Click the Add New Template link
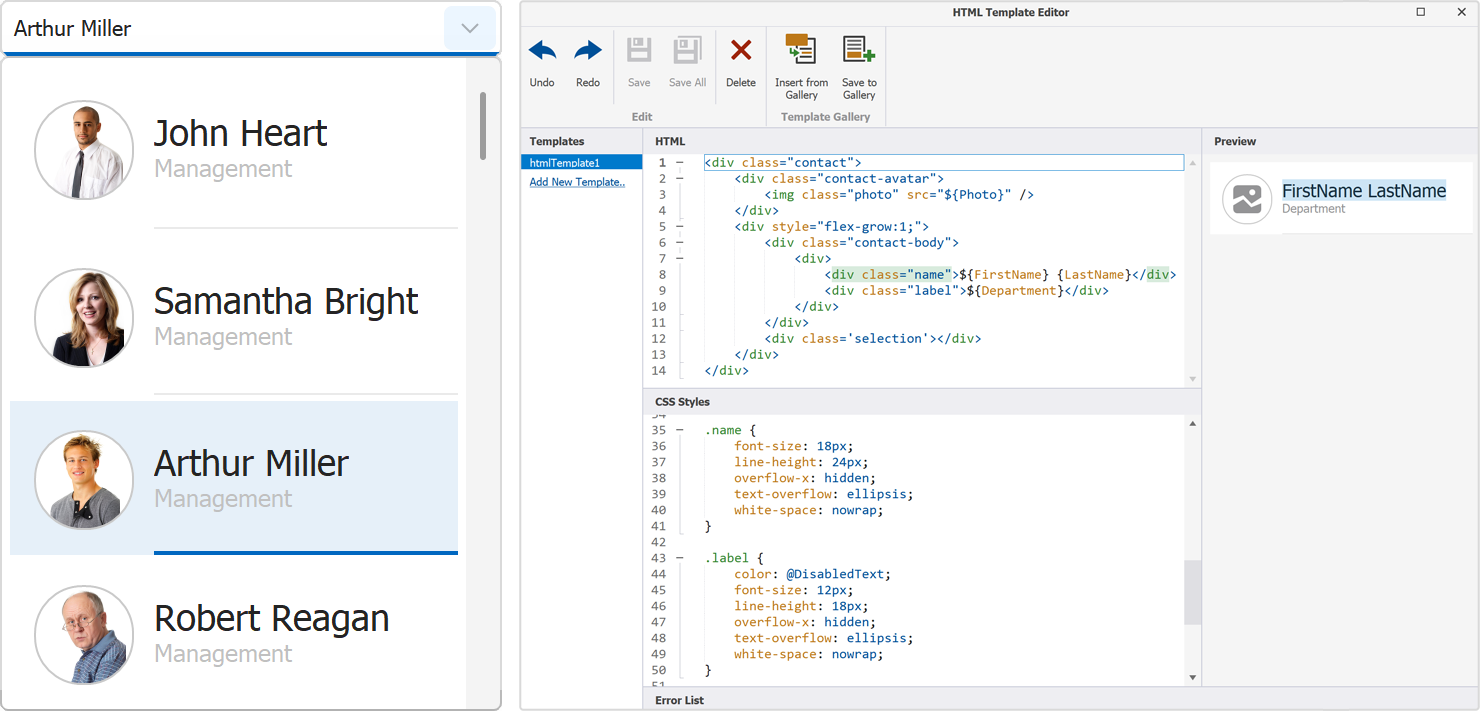The image size is (1480, 712). [x=577, y=182]
